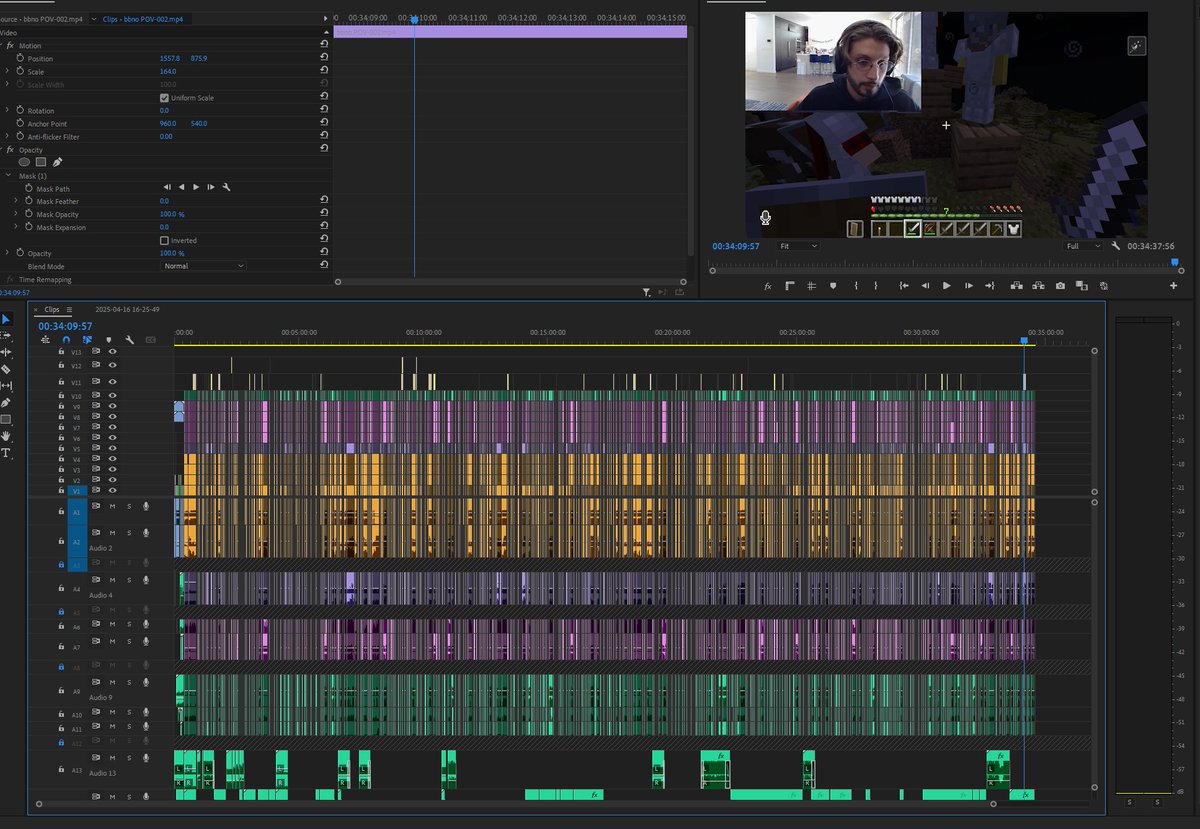Viewport: 1200px width, 829px height.
Task: Hide track V13 output with its eye icon
Action: click(112, 351)
